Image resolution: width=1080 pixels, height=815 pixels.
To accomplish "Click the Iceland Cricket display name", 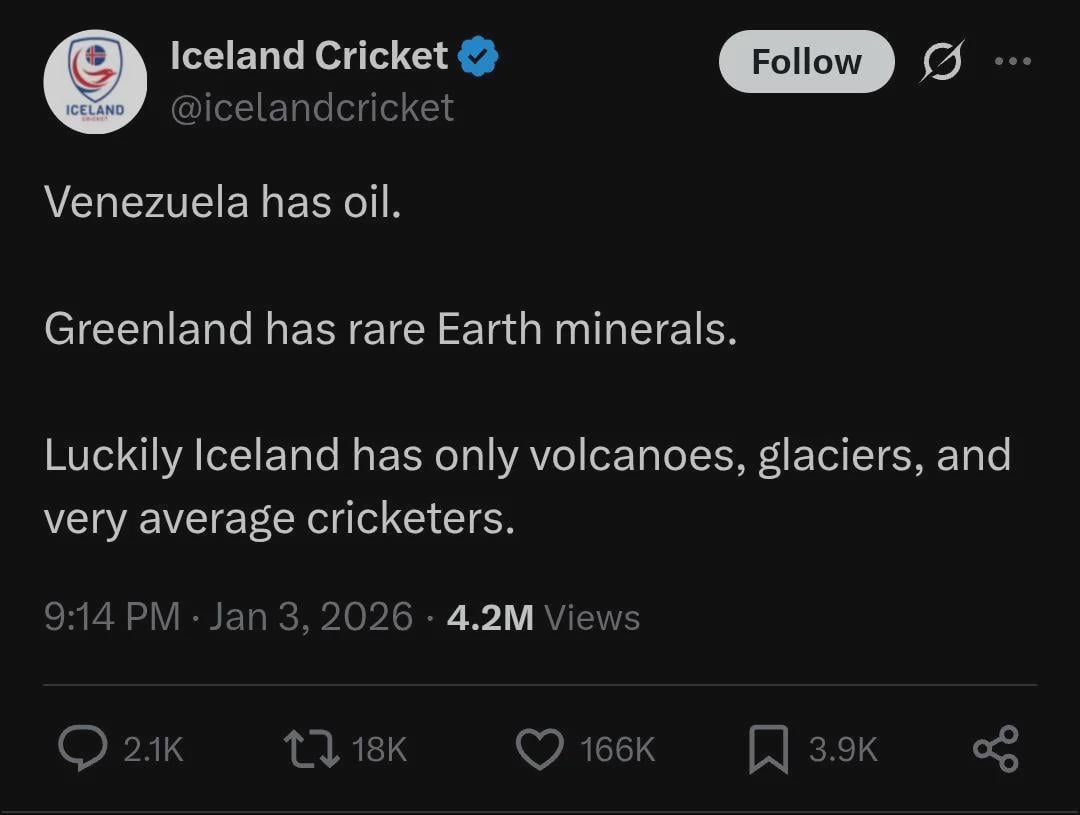I will [x=309, y=56].
